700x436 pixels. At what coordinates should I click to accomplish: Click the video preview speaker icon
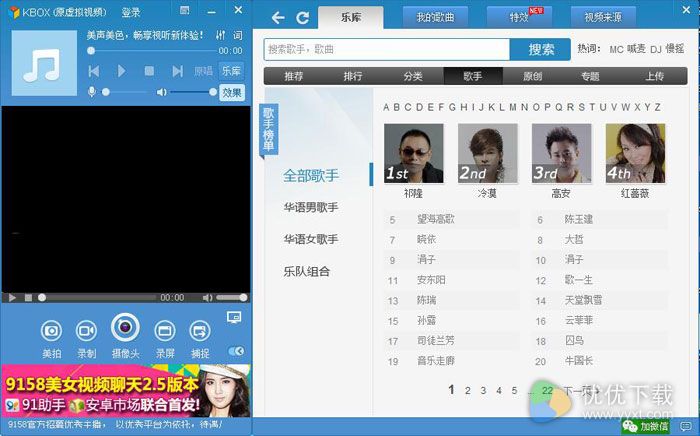click(x=207, y=297)
